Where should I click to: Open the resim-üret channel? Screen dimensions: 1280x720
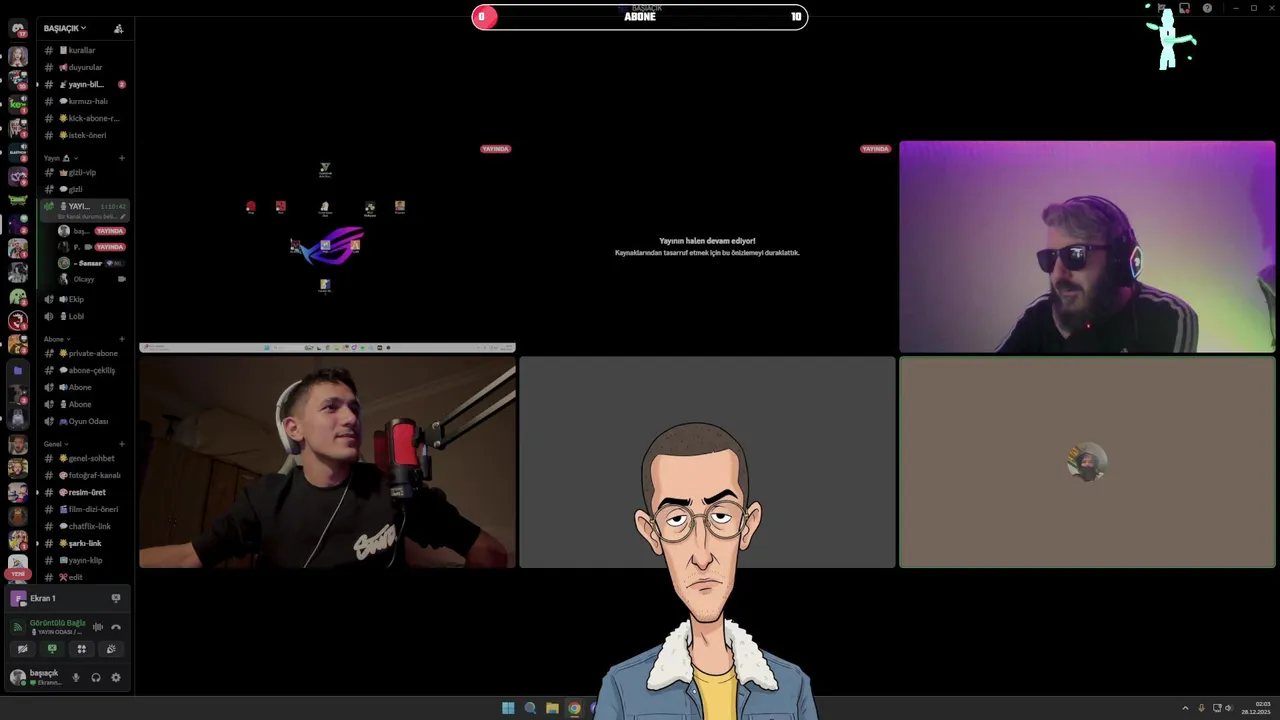(85, 492)
